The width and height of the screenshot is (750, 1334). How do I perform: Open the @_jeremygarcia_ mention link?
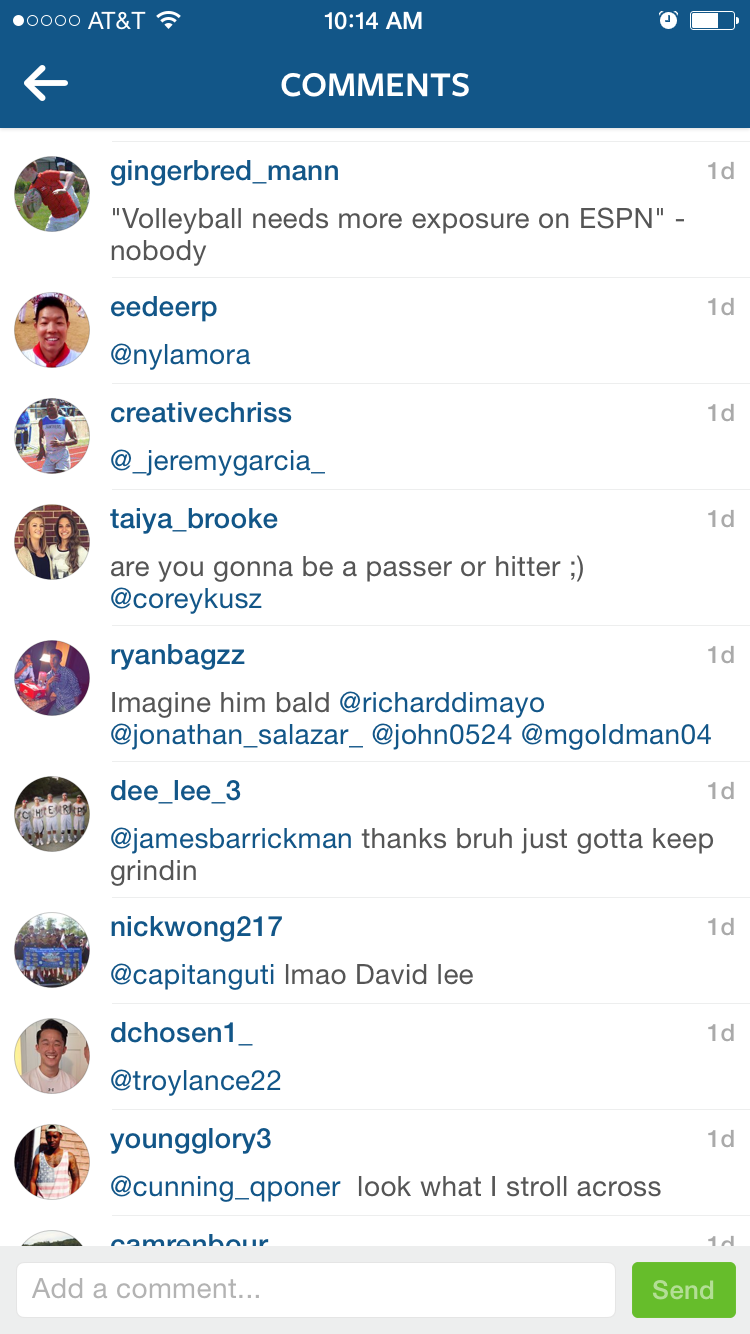coord(218,461)
